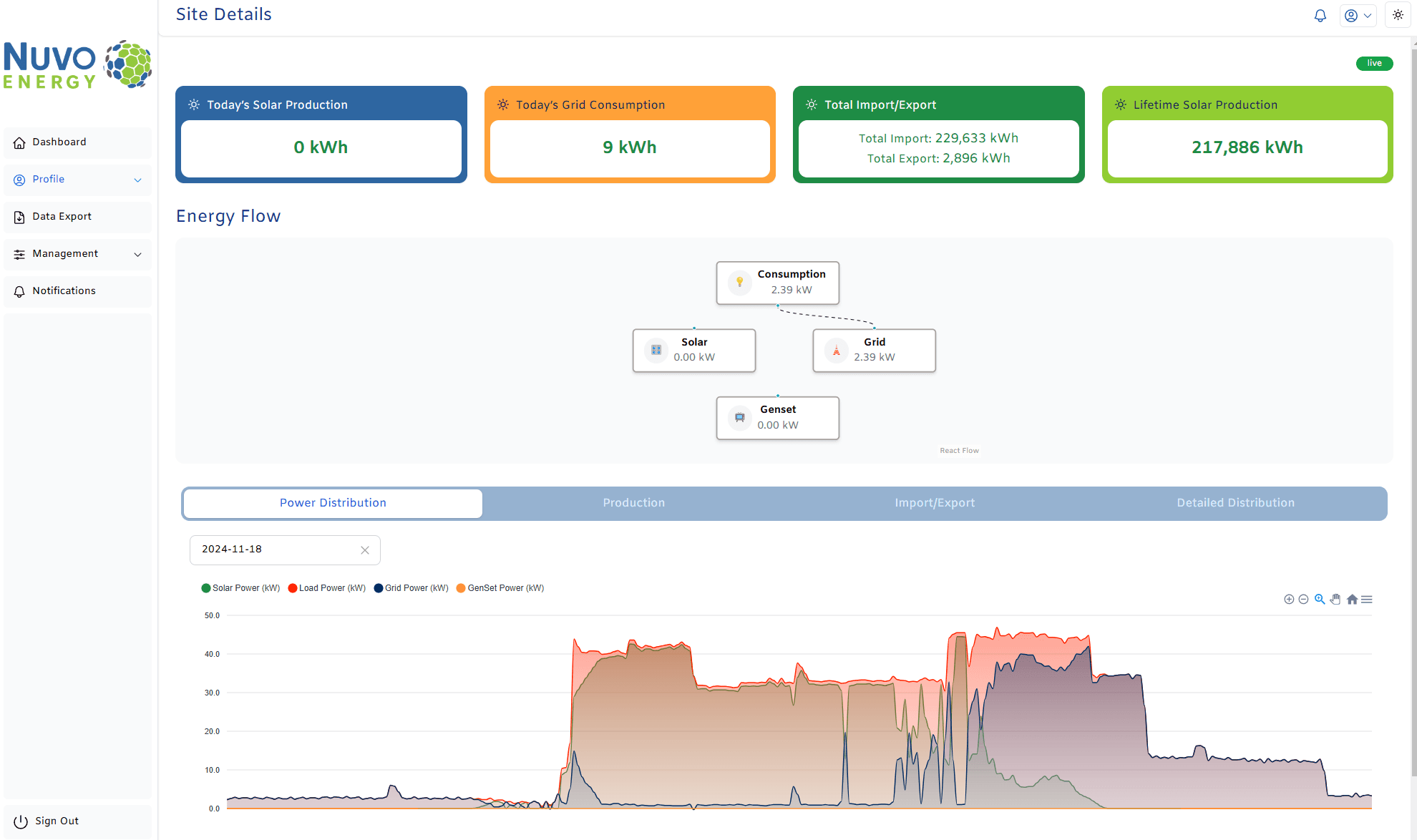Screen dimensions: 1417x840
Task: Toggle the light/dark theme sun icon
Action: click(x=1398, y=15)
